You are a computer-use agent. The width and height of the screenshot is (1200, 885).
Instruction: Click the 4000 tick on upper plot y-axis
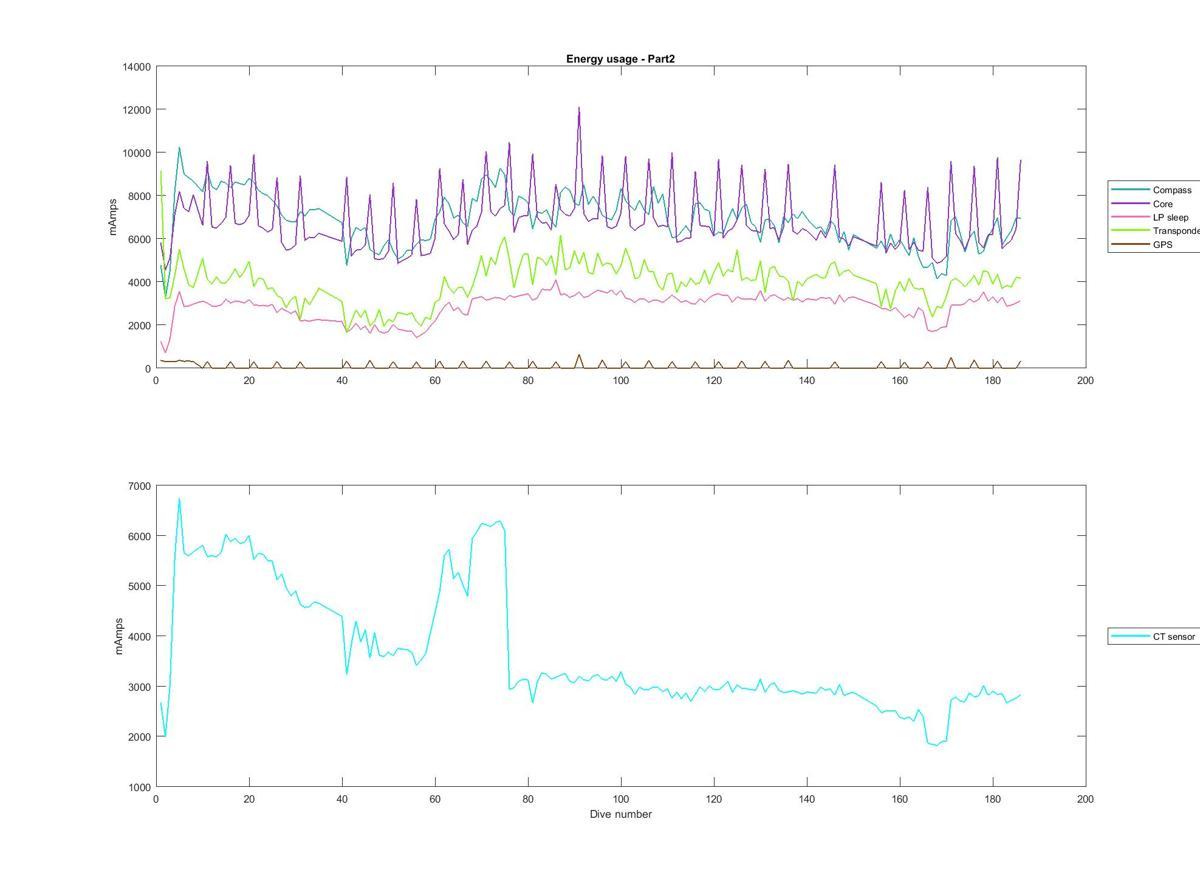(140, 282)
